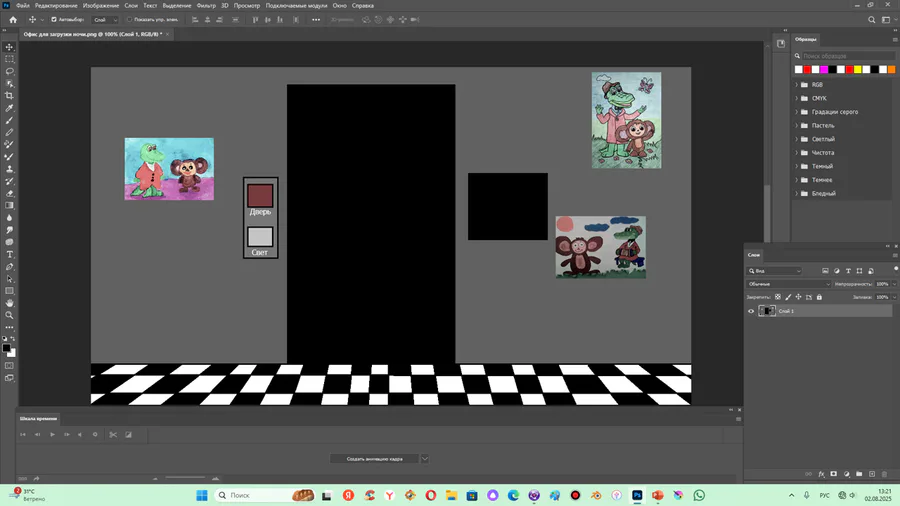Click the Непрозрачность 100% value field
The height and width of the screenshot is (506, 900).
coord(883,284)
